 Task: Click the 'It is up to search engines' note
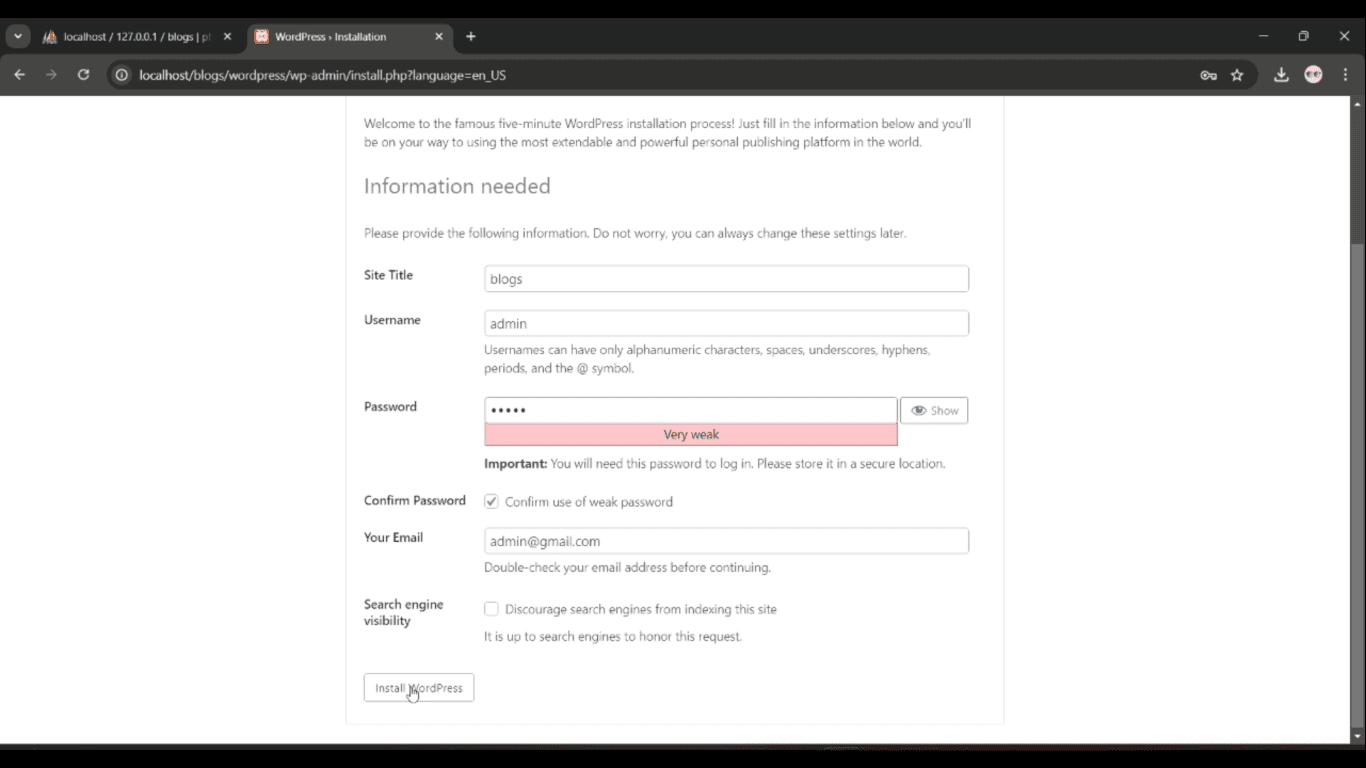pos(613,637)
